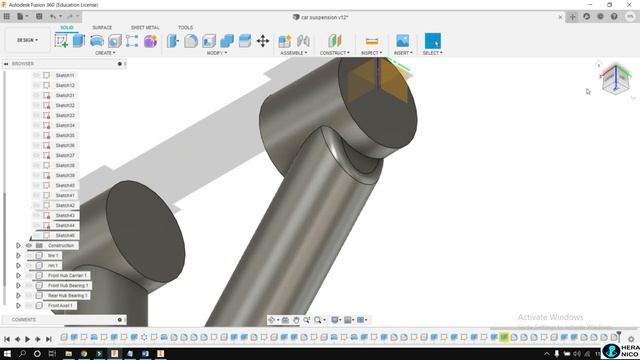Click the Save icon in the top bar
The image size is (640, 360).
point(39,16)
